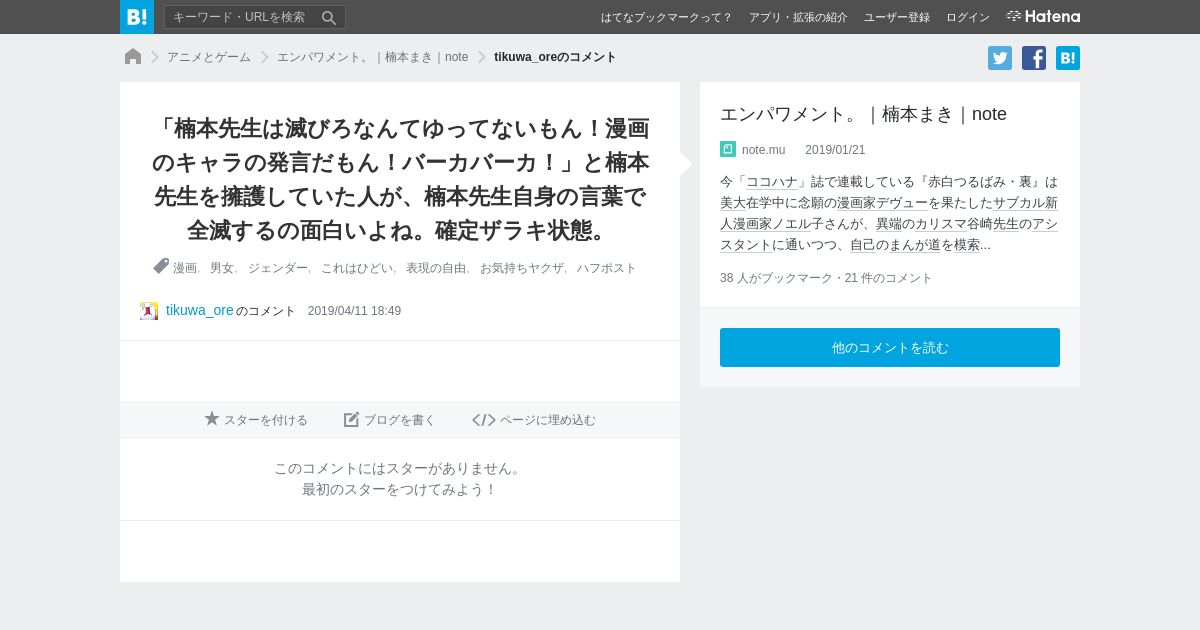
Task: Share on Twitter icon
Action: [1000, 58]
